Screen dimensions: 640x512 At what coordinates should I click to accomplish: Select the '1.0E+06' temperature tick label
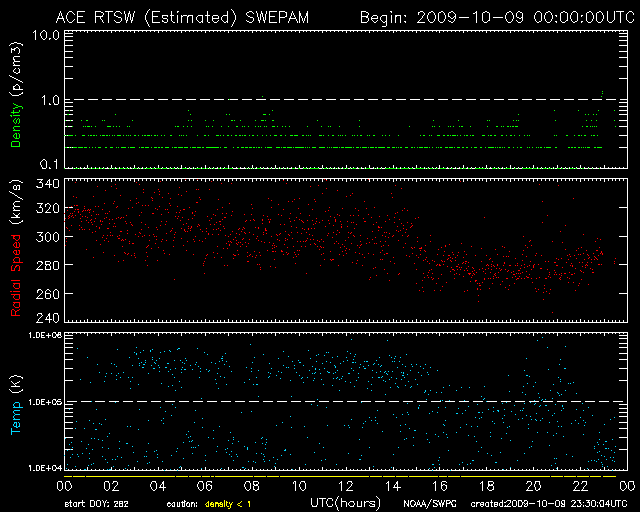click(45, 335)
